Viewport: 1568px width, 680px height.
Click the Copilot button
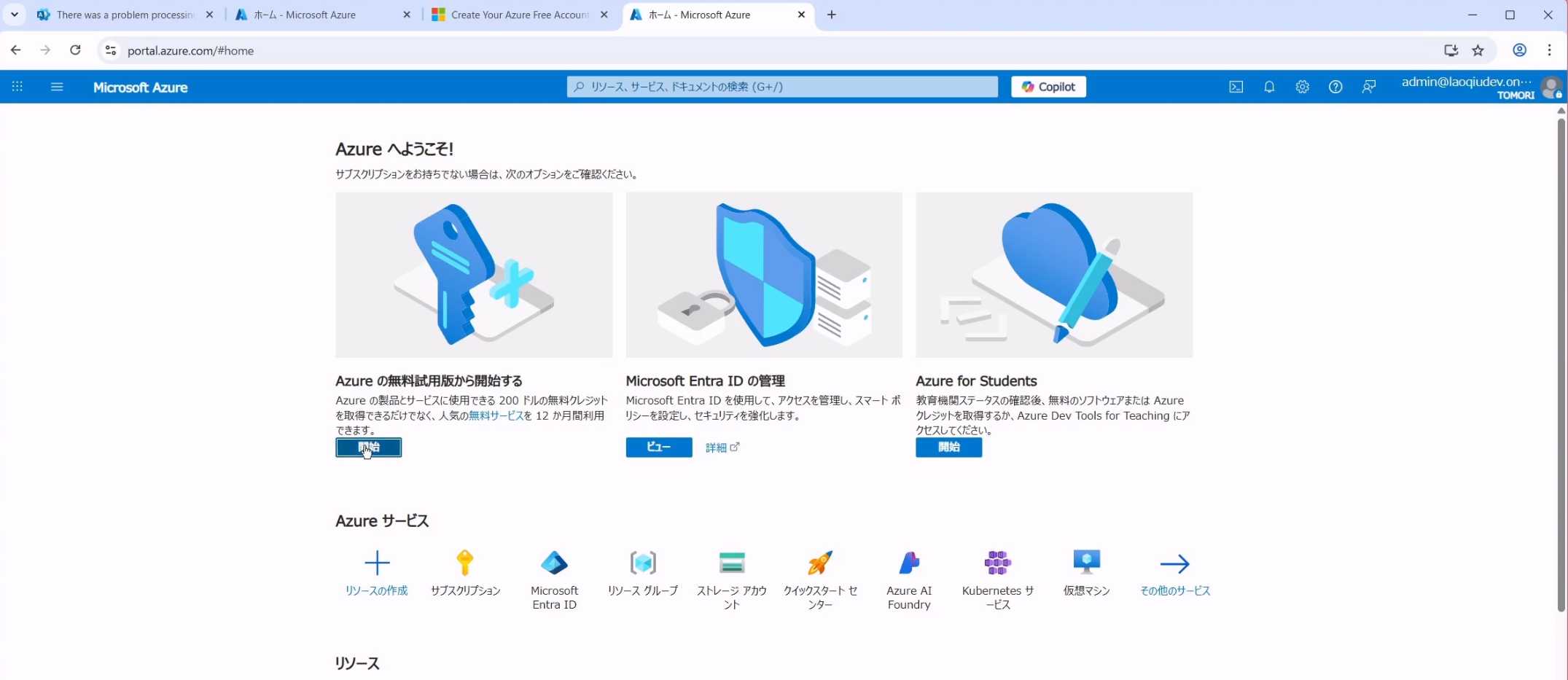[x=1048, y=87]
